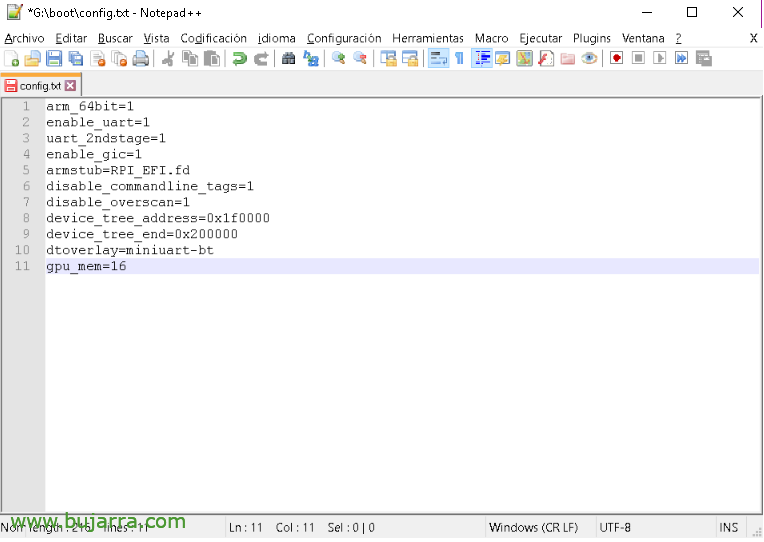Open the Archivo menu

click(x=24, y=38)
